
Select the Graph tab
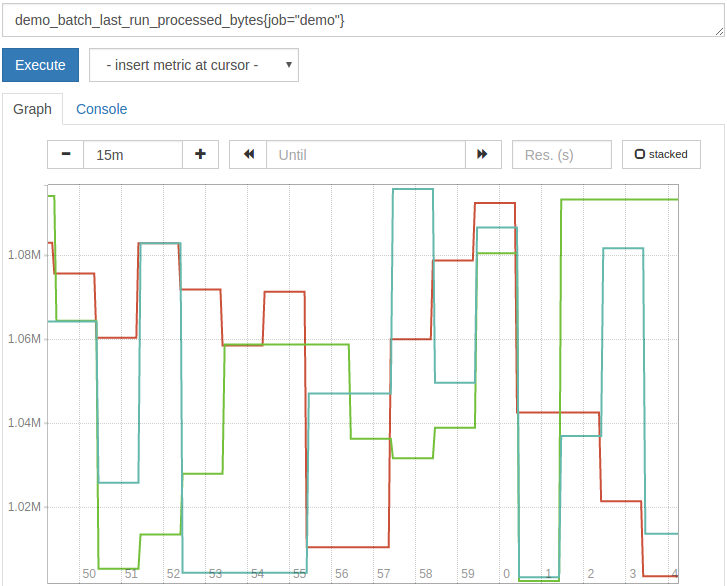[32, 109]
